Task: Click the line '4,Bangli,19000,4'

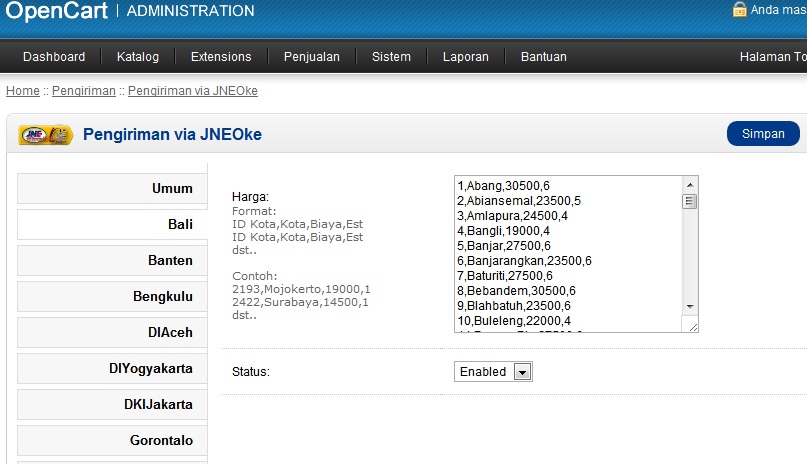Action: 503,230
